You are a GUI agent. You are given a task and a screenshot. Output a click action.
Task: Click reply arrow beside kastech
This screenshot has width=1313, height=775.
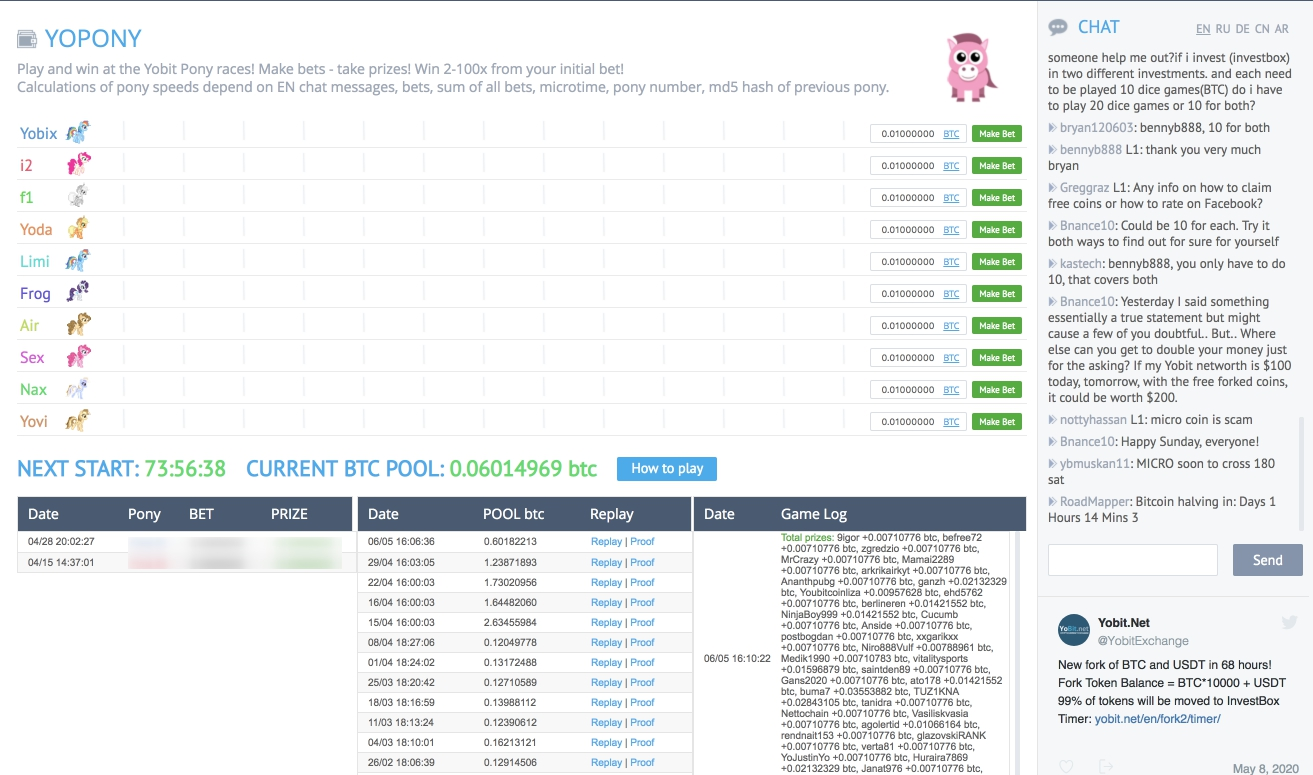tap(1052, 264)
